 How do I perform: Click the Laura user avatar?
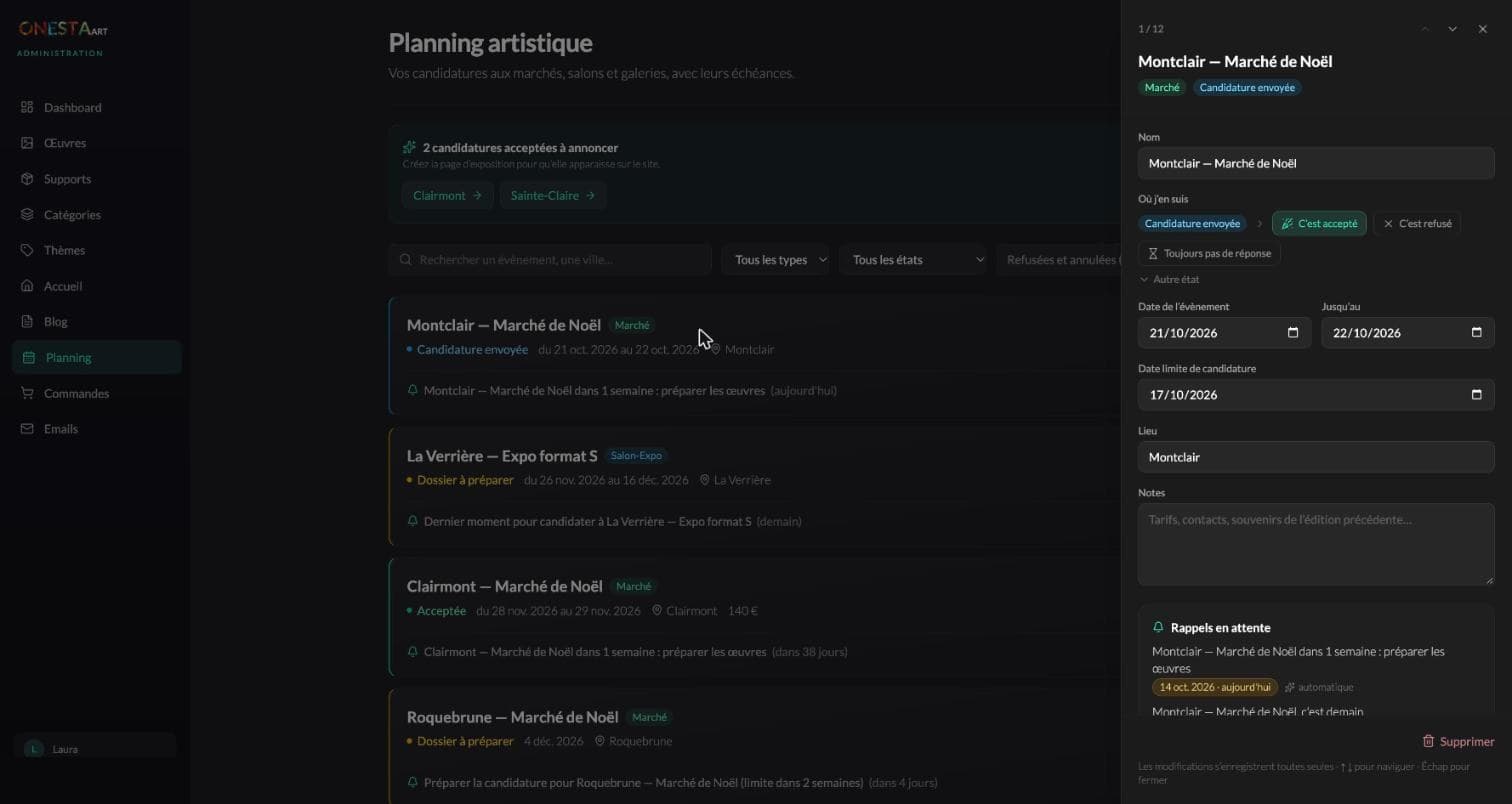coord(34,749)
